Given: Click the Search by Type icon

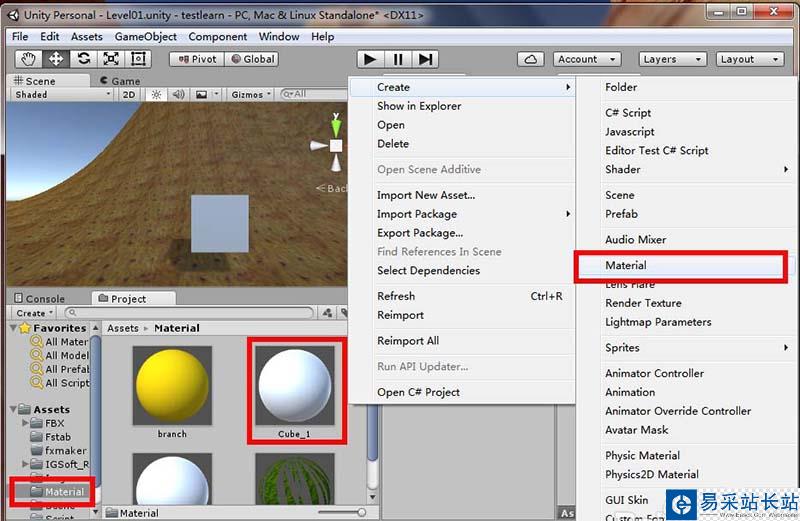Looking at the screenshot, I should pyautogui.click(x=327, y=313).
